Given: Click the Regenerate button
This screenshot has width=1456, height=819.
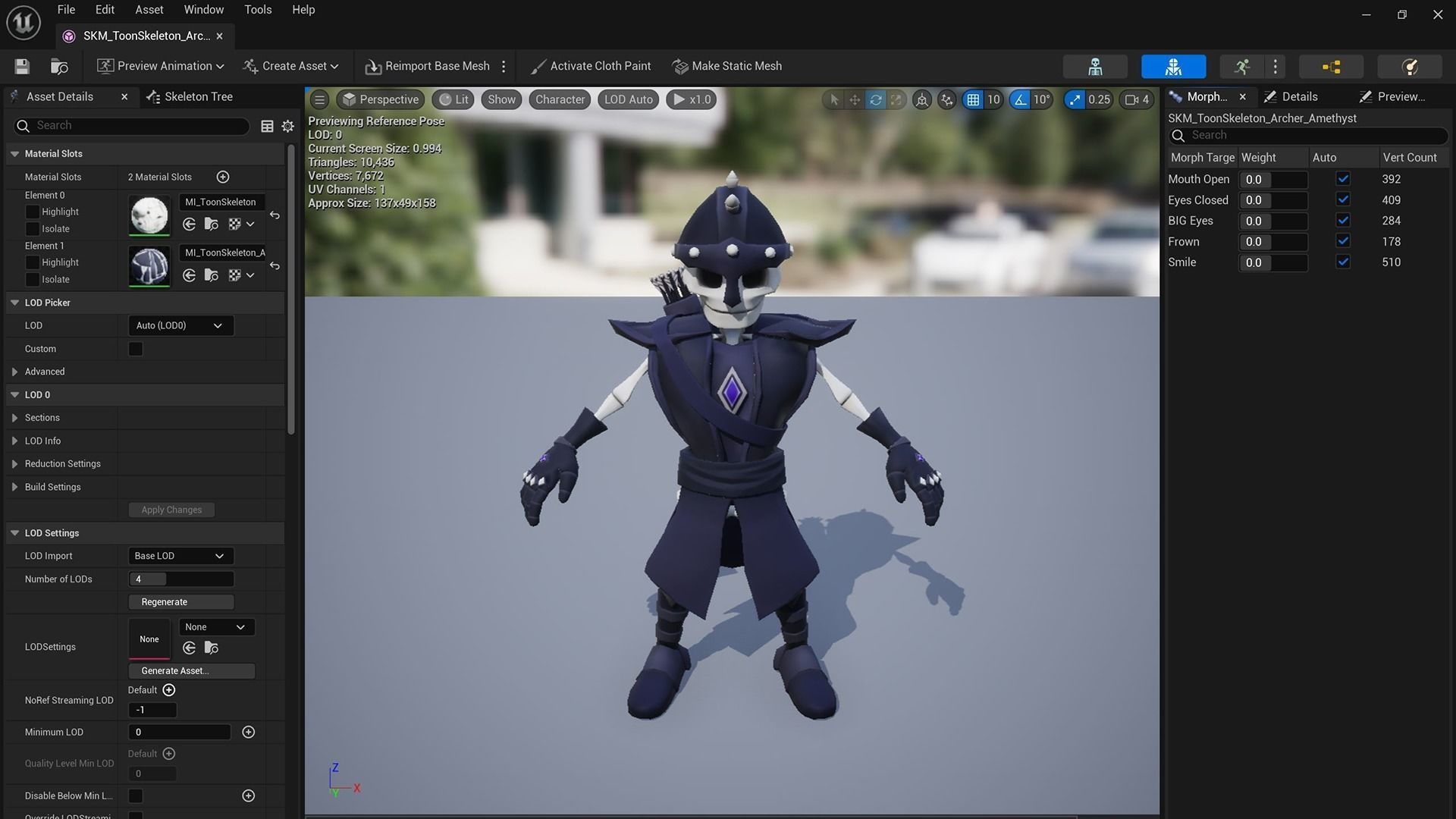Looking at the screenshot, I should (x=180, y=602).
